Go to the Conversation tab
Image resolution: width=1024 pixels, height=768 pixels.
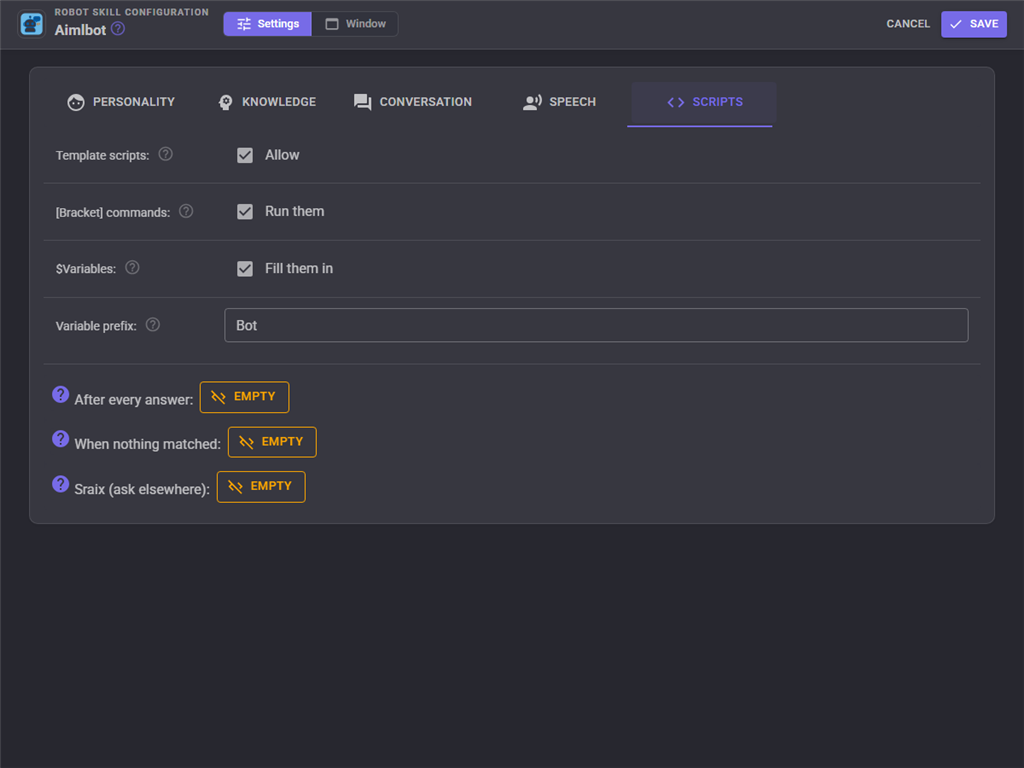413,103
